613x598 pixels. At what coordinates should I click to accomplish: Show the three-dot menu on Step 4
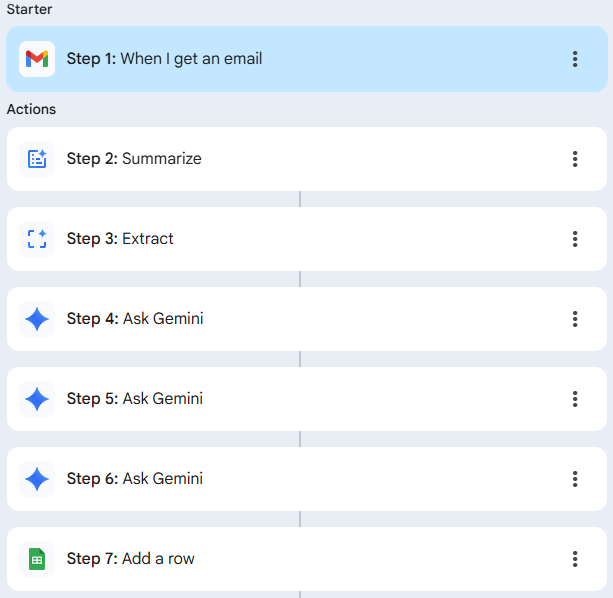coord(575,319)
